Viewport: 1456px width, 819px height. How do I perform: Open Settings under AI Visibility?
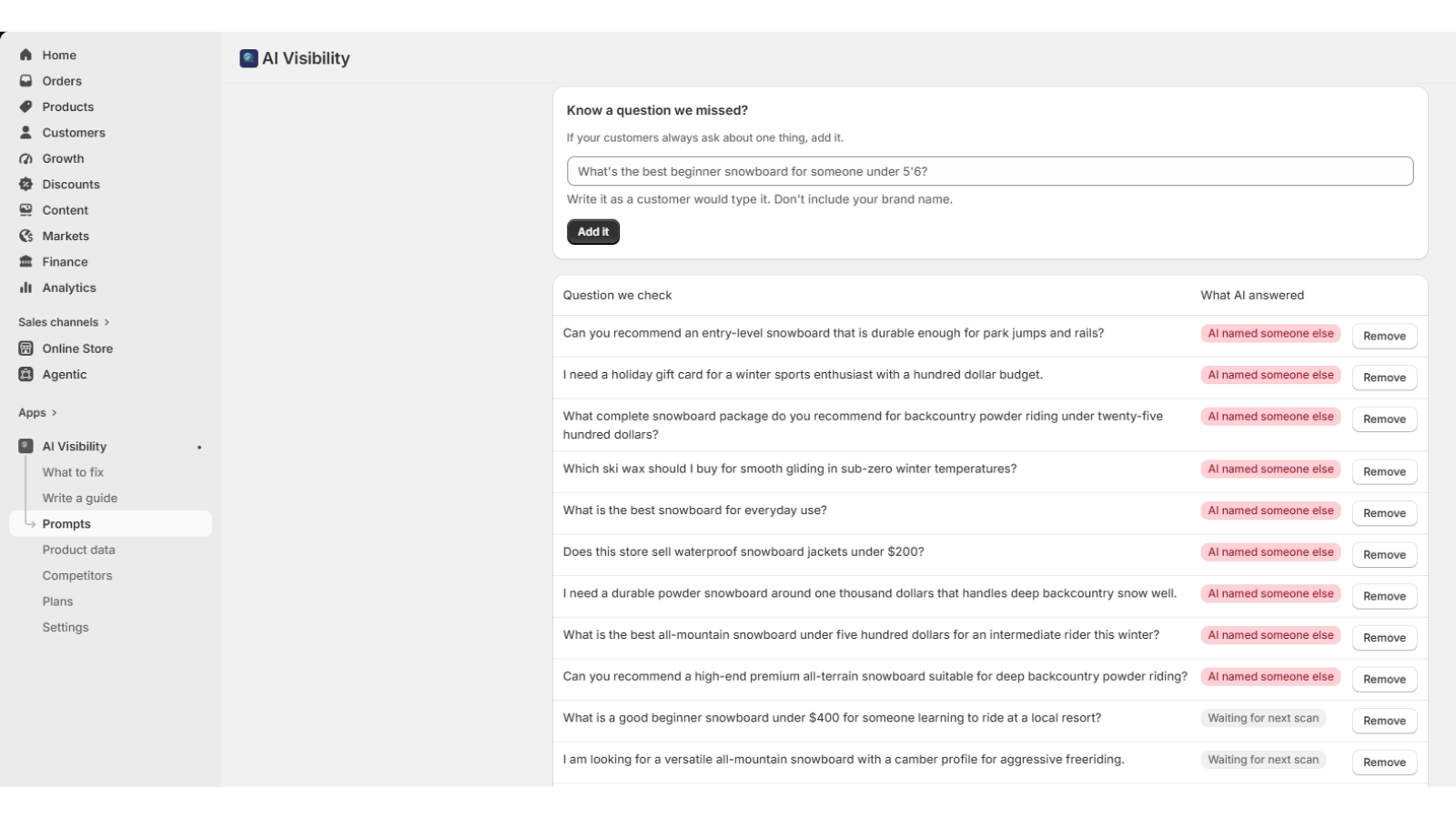[66, 628]
